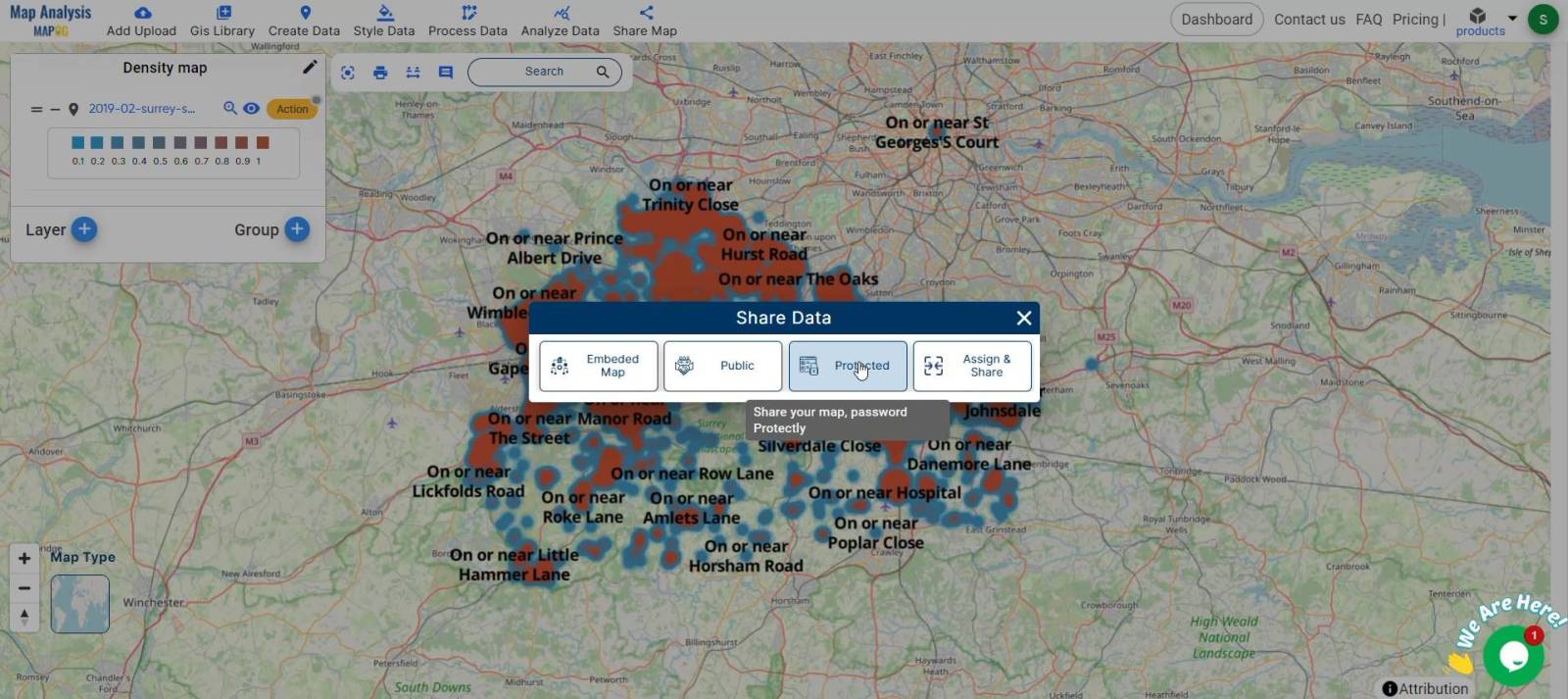Zoom to the surrey layer with the magnifier icon
The image size is (1568, 699).
pos(229,109)
